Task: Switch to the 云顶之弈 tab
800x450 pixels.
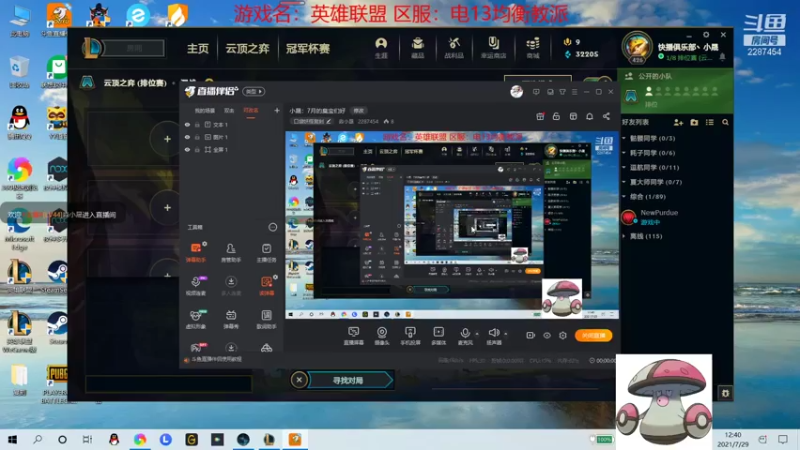Action: pos(247,48)
